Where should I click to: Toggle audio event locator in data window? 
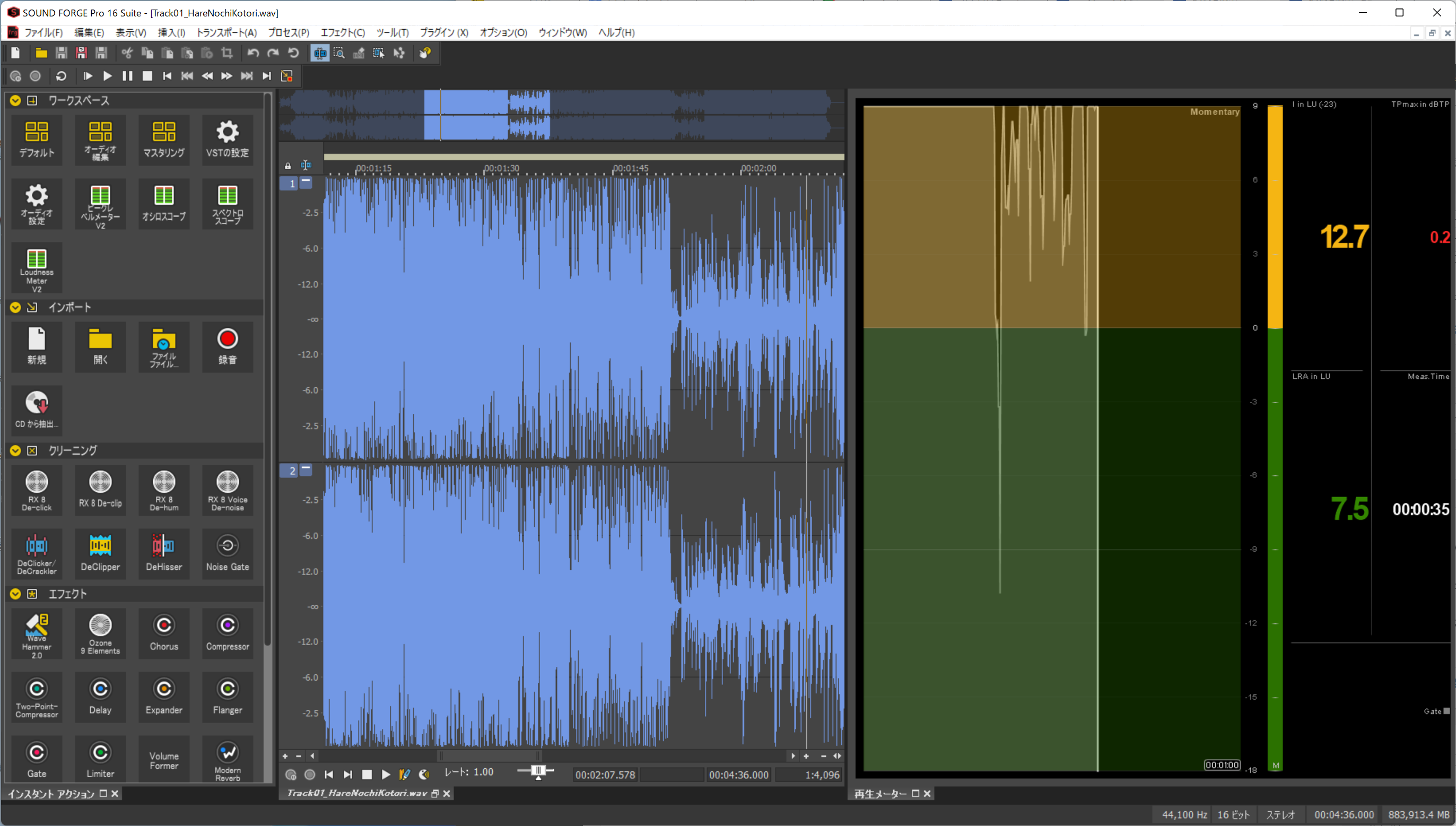(424, 775)
